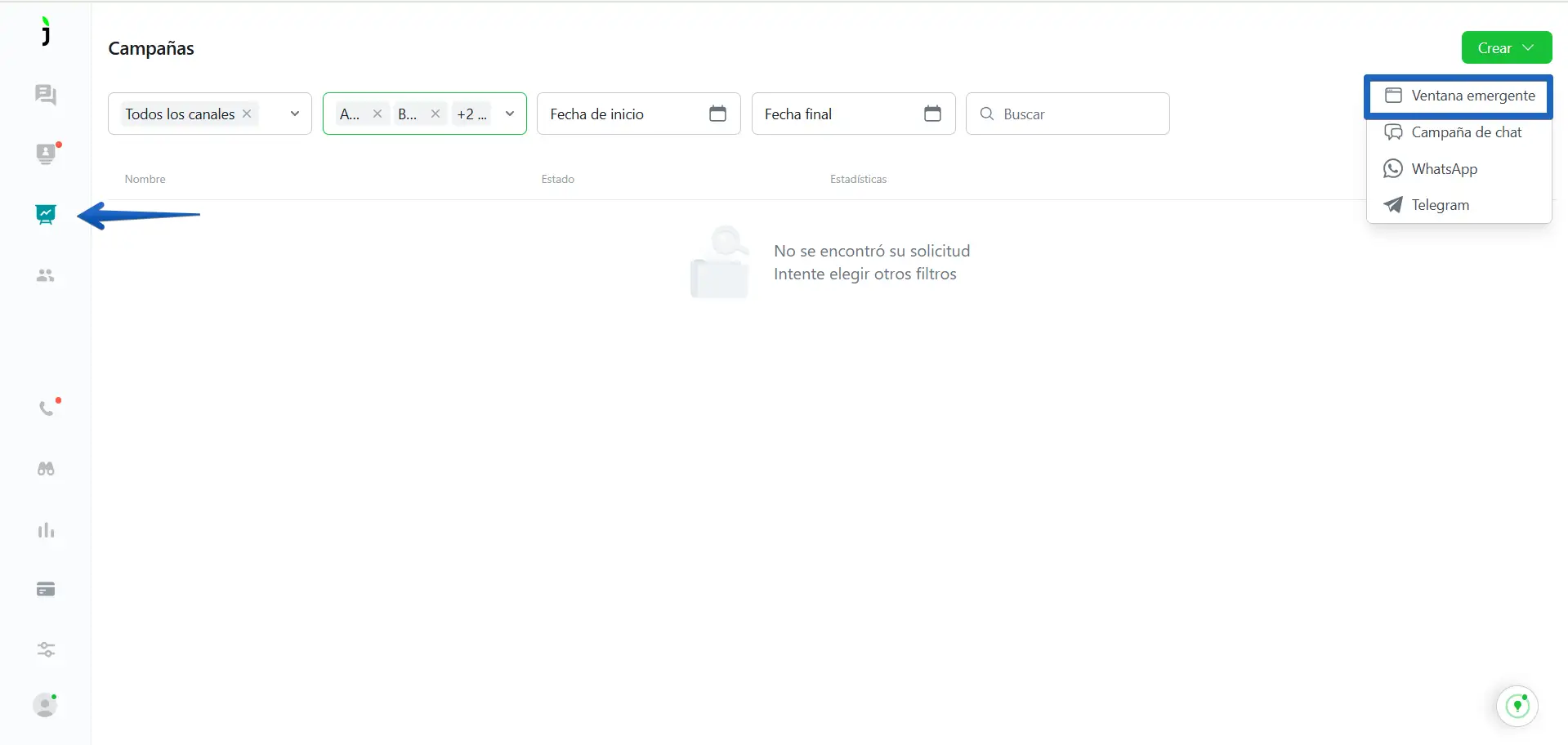This screenshot has height=745, width=1568.
Task: Click the green Crear button
Action: click(x=1506, y=48)
